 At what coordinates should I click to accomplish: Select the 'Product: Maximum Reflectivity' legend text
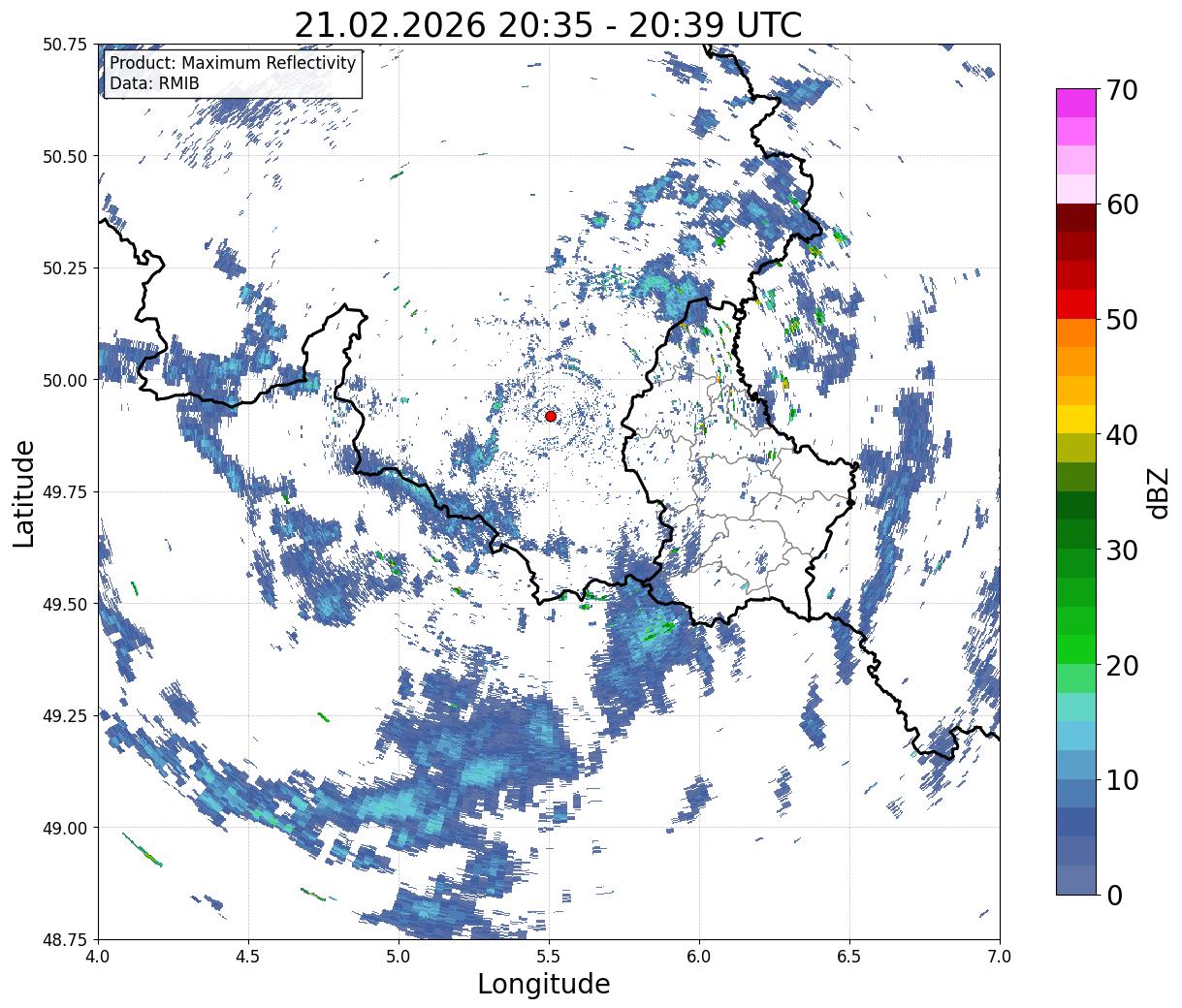233,63
